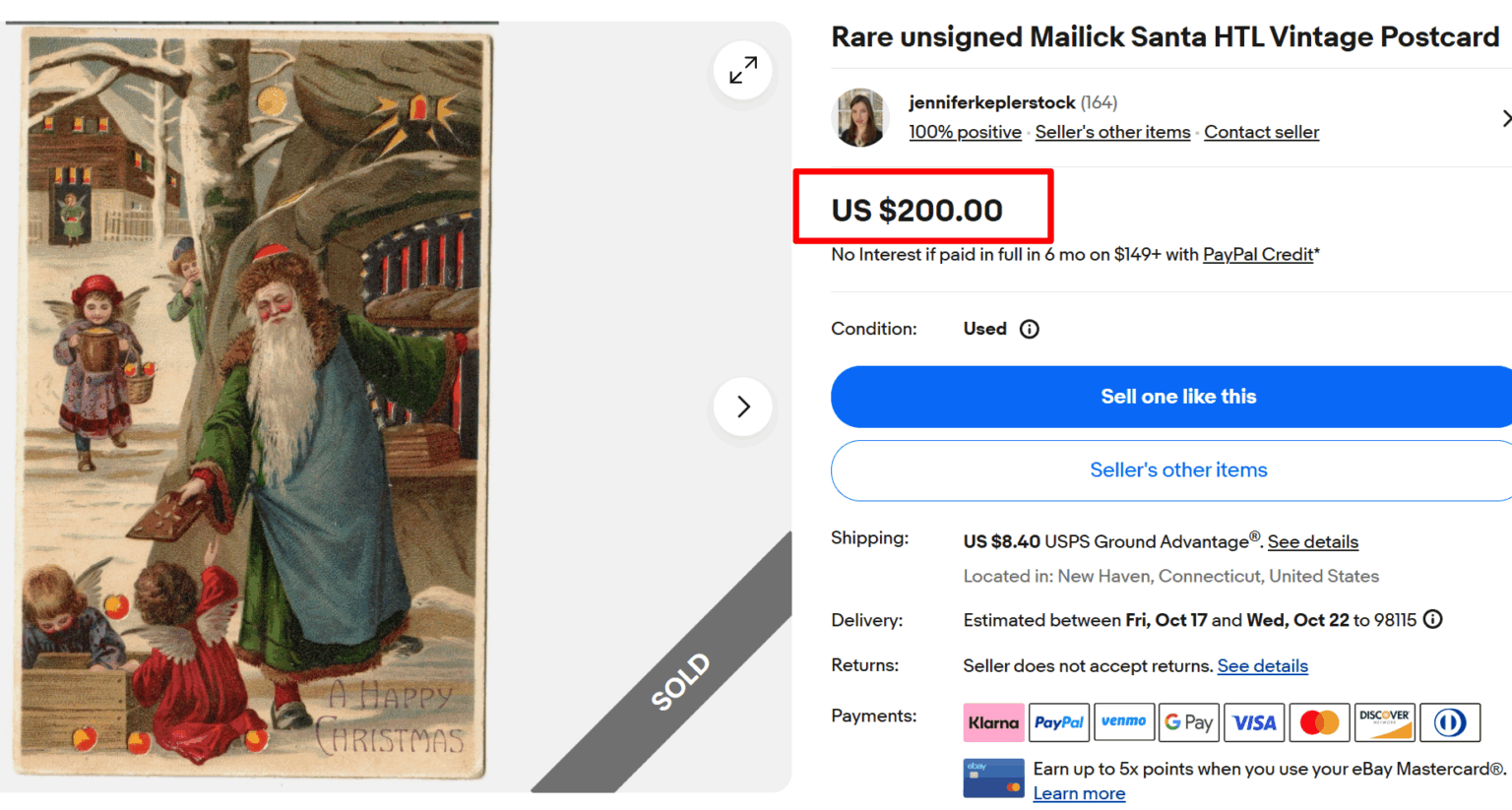Image resolution: width=1512 pixels, height=810 pixels.
Task: View seller's 100% positive feedback
Action: pyautogui.click(x=965, y=131)
